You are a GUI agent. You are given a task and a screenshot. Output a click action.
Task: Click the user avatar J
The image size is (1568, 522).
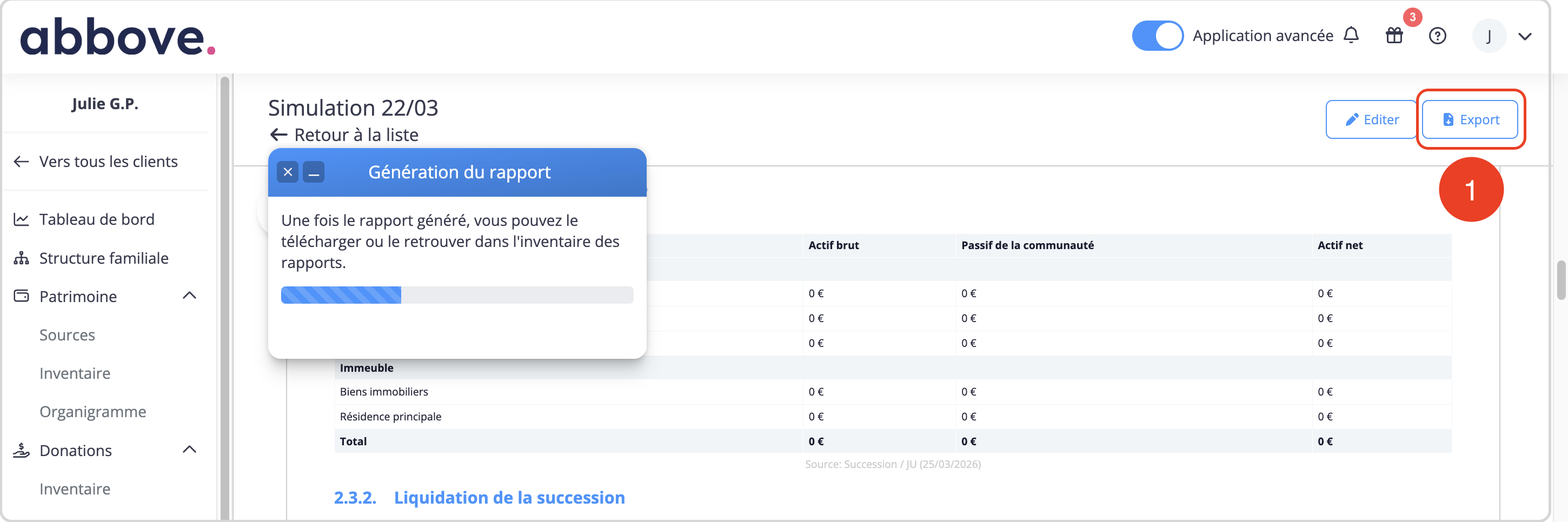1489,36
